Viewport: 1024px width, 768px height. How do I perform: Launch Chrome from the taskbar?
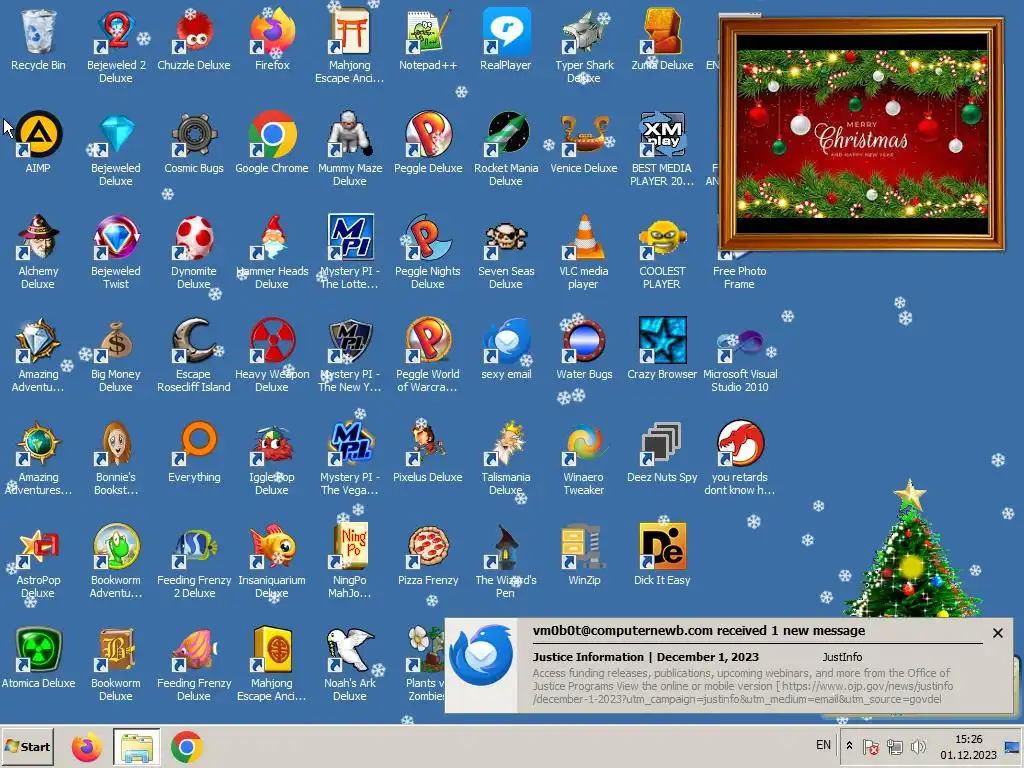pyautogui.click(x=187, y=746)
